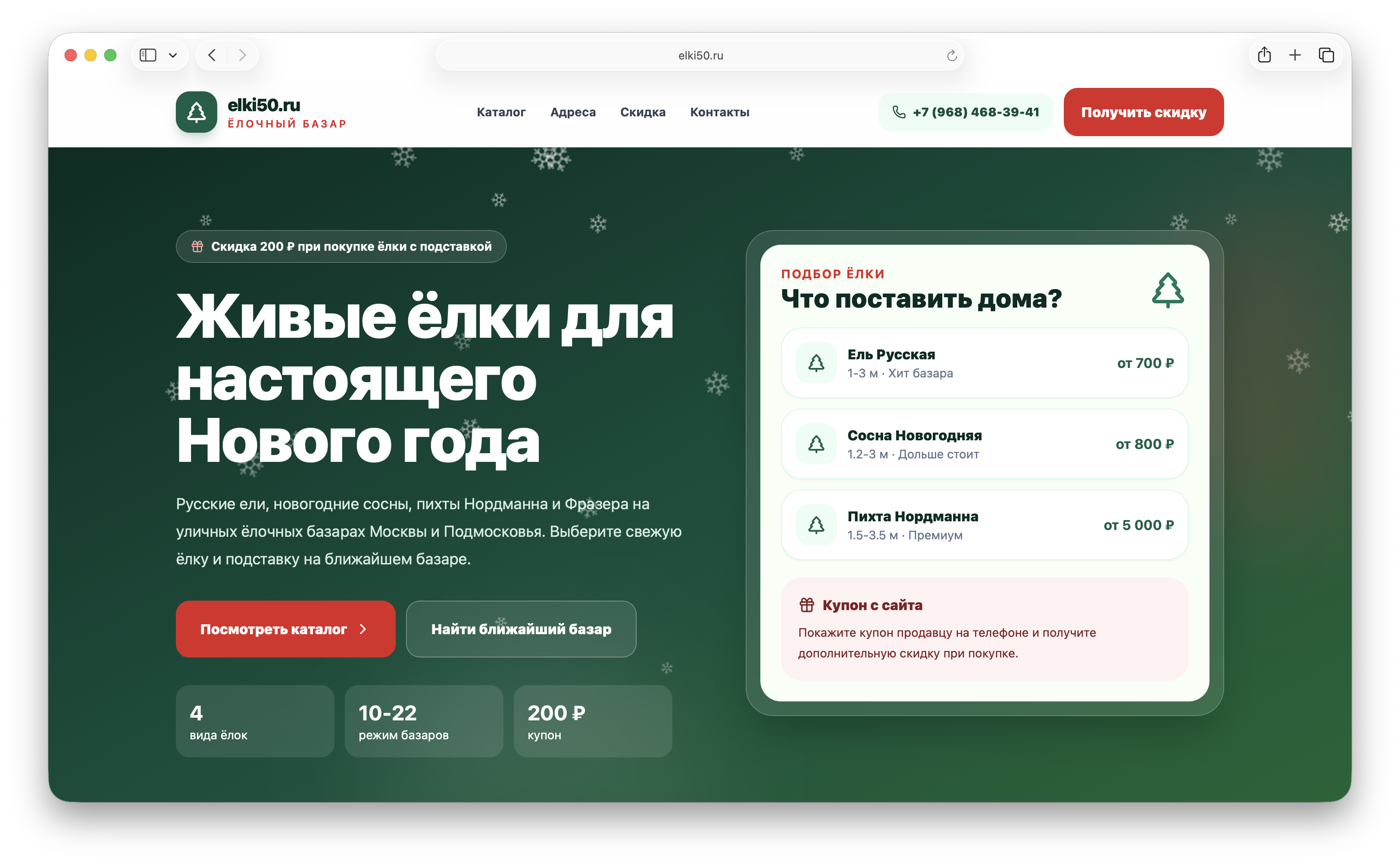This screenshot has width=1400, height=866.
Task: Select the Пихта Нордманна name
Action: click(x=912, y=516)
